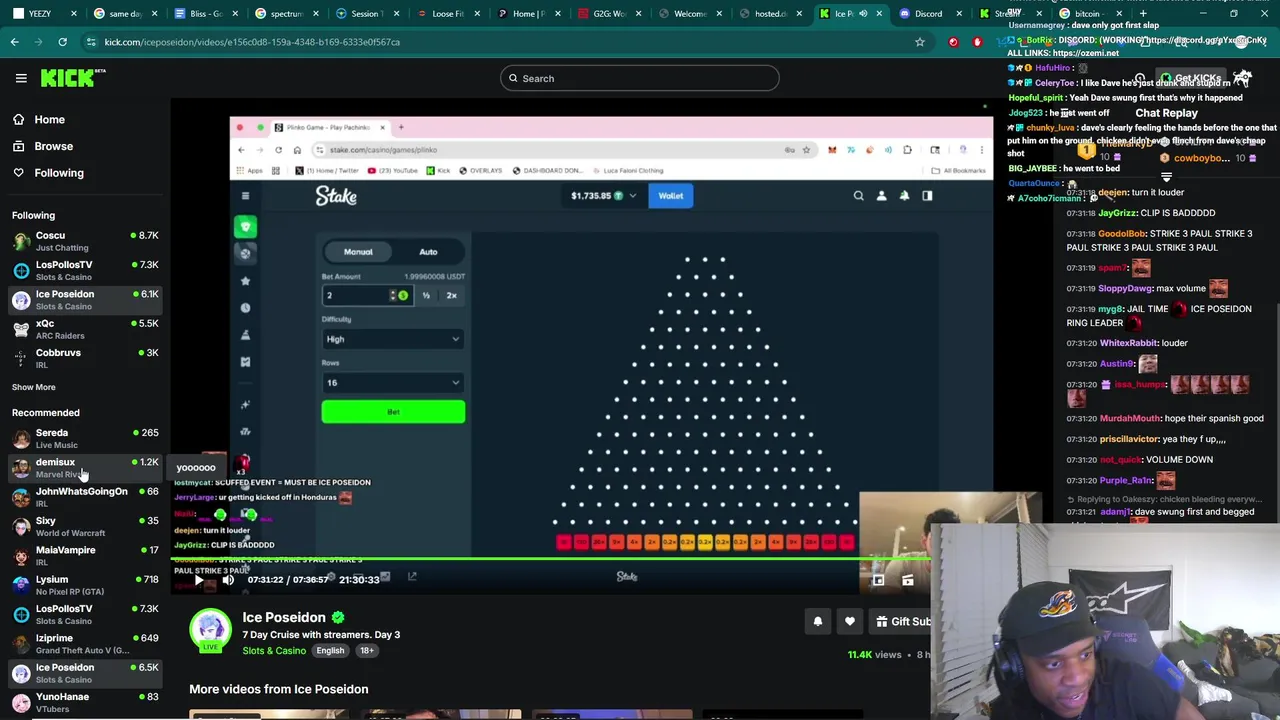The width and height of the screenshot is (1280, 720).
Task: Click the heart follow icon
Action: (850, 621)
